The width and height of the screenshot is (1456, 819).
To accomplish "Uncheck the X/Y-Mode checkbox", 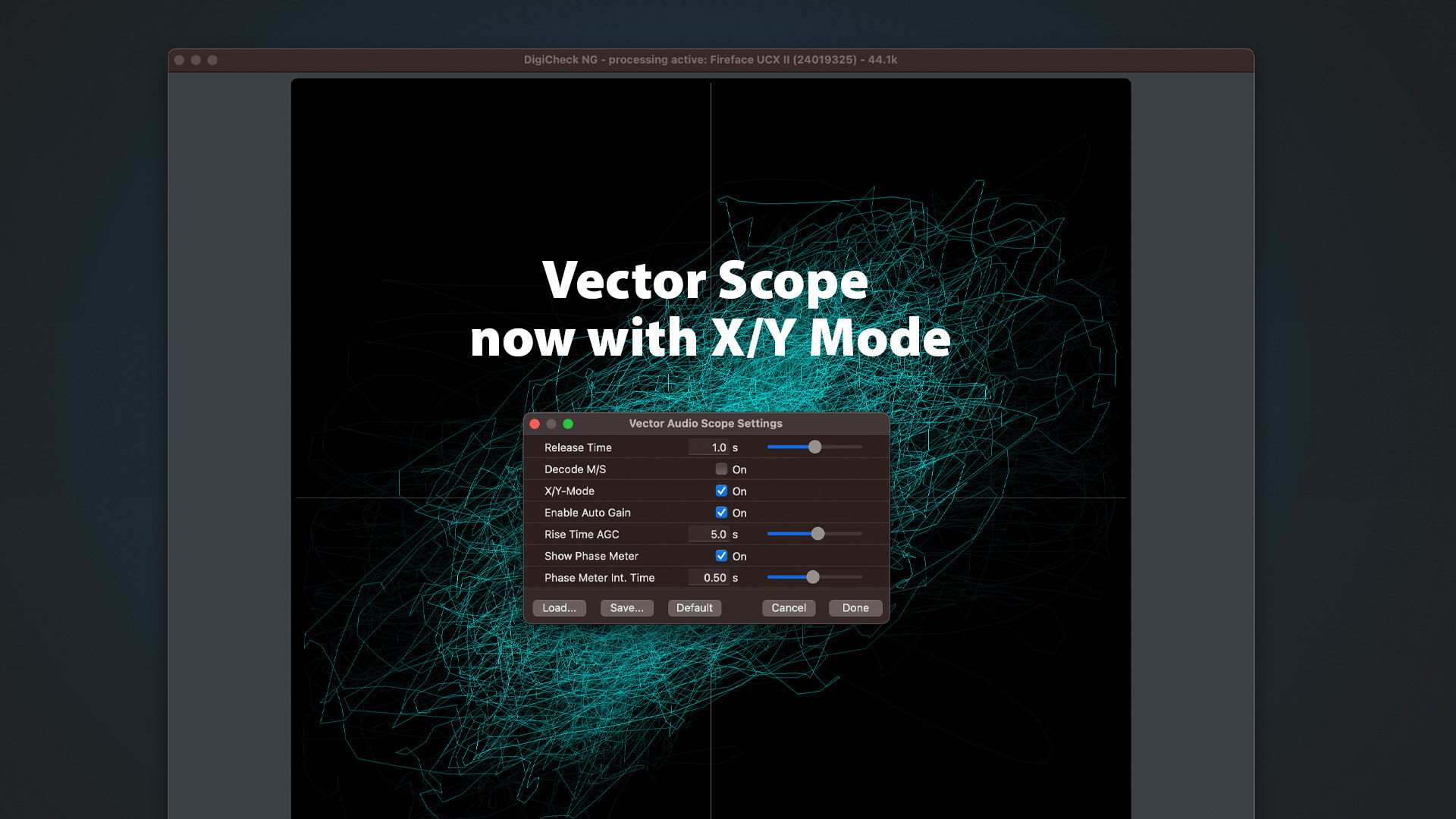I will (x=721, y=491).
